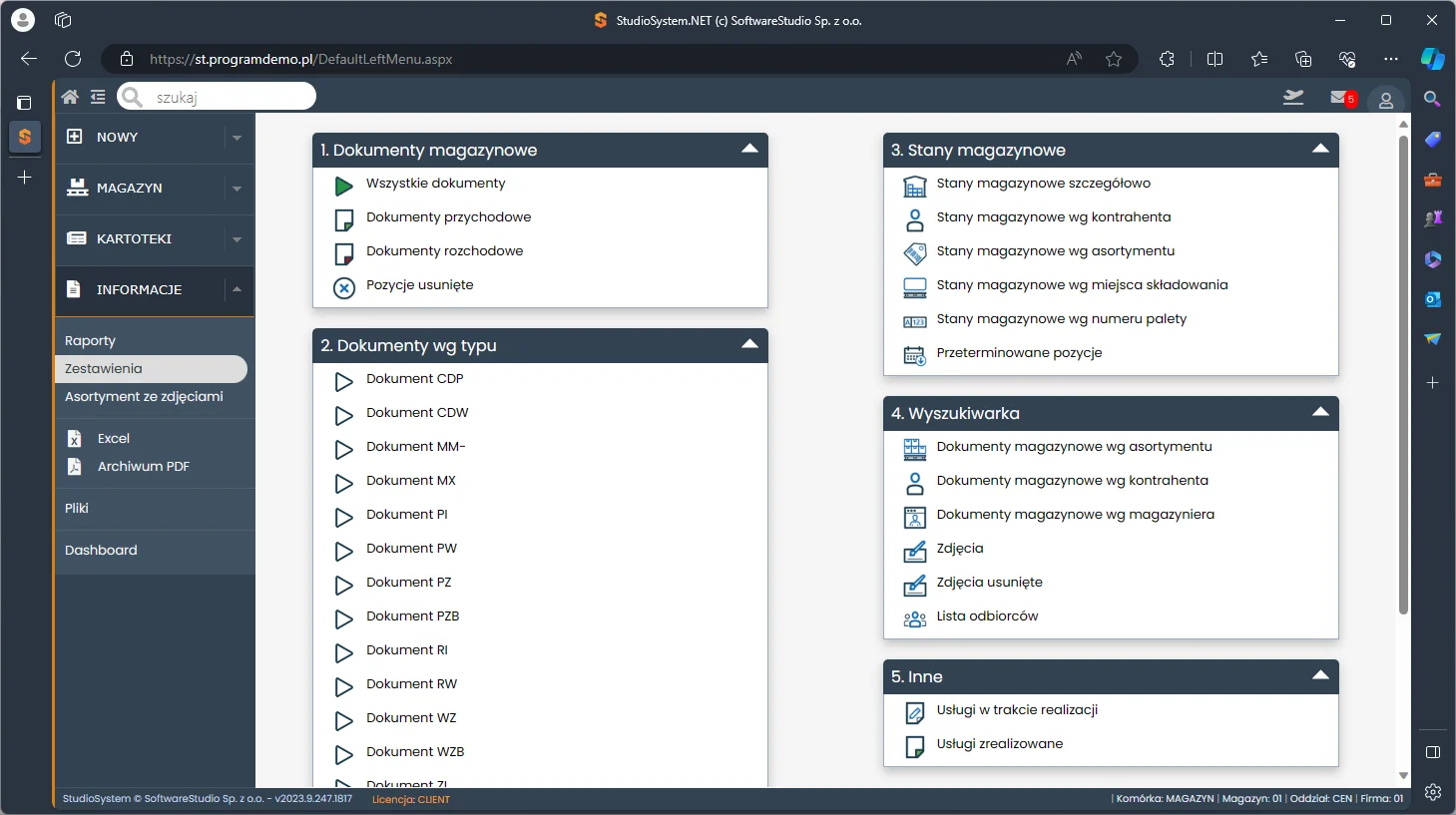This screenshot has height=815, width=1456.
Task: Click the airplane icon in app header
Action: pos(1293,97)
